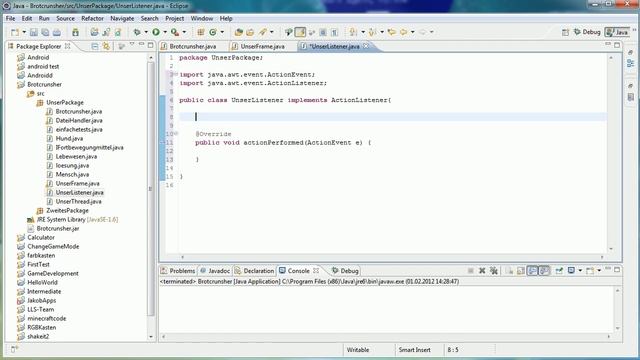Toggle Mark Occurrences highlighted icon
The height and width of the screenshot is (360, 640).
[300, 32]
